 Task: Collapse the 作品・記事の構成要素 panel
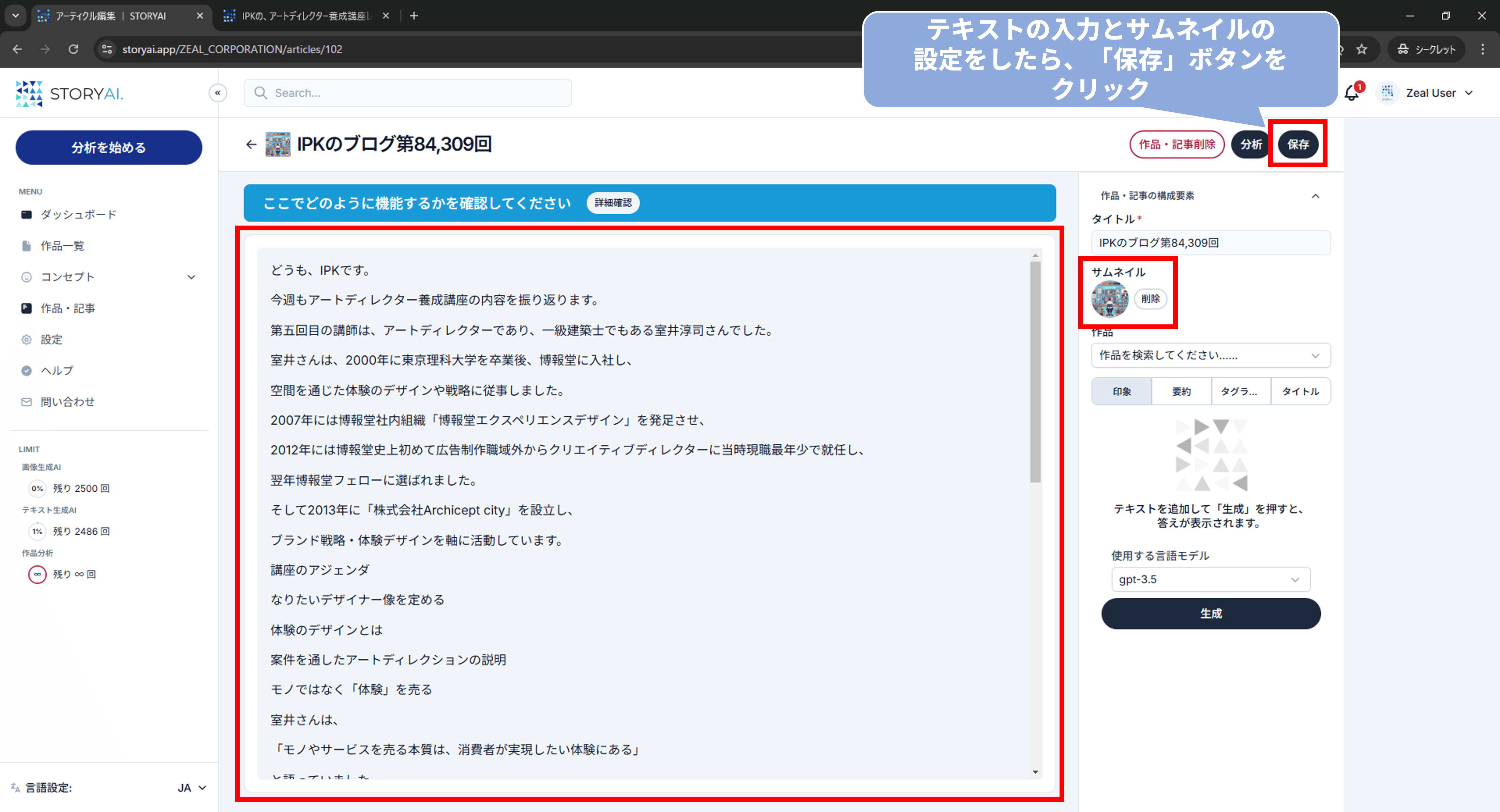point(1316,196)
